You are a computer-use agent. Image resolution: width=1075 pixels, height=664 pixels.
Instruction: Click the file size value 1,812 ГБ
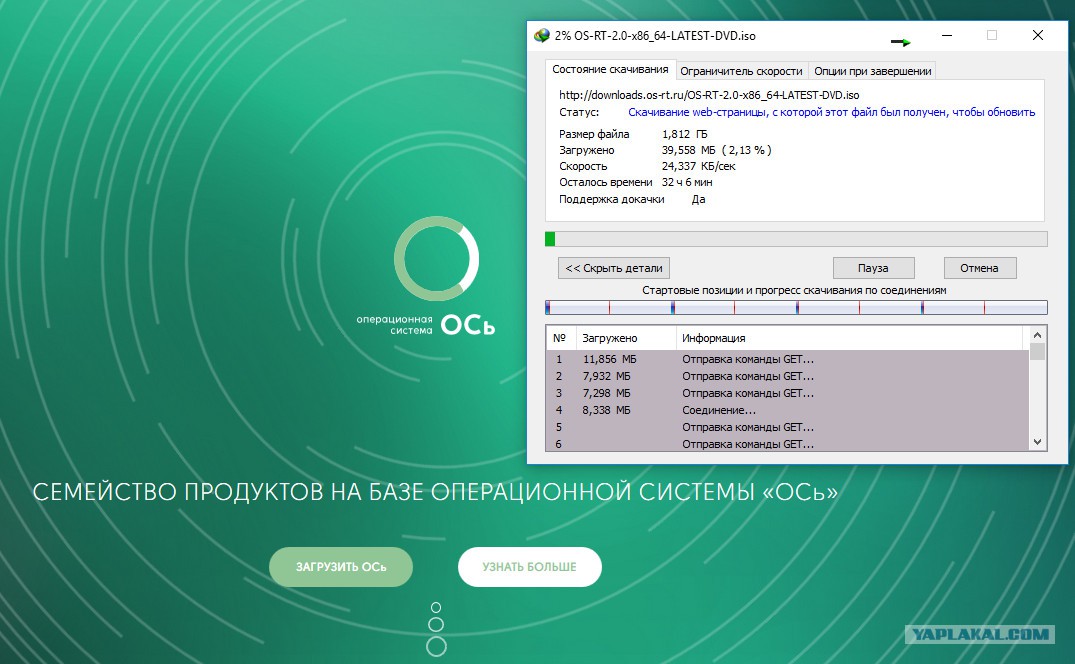(685, 134)
